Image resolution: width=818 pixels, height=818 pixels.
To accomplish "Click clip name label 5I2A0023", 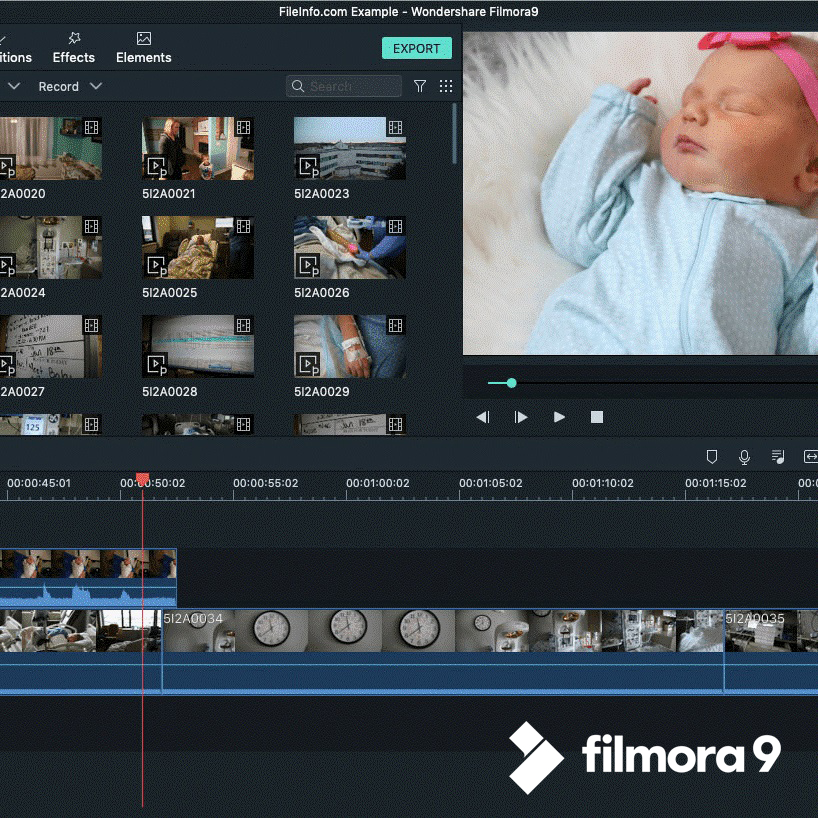I will click(x=321, y=194).
